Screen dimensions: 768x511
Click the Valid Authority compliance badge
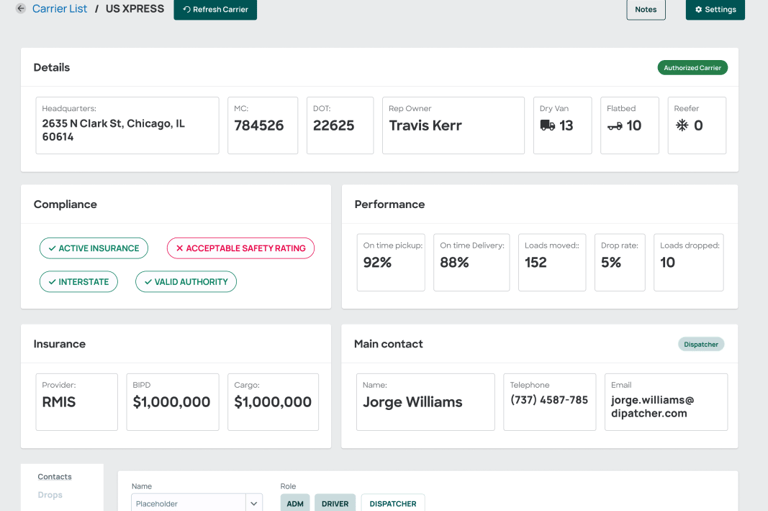pyautogui.click(x=186, y=282)
